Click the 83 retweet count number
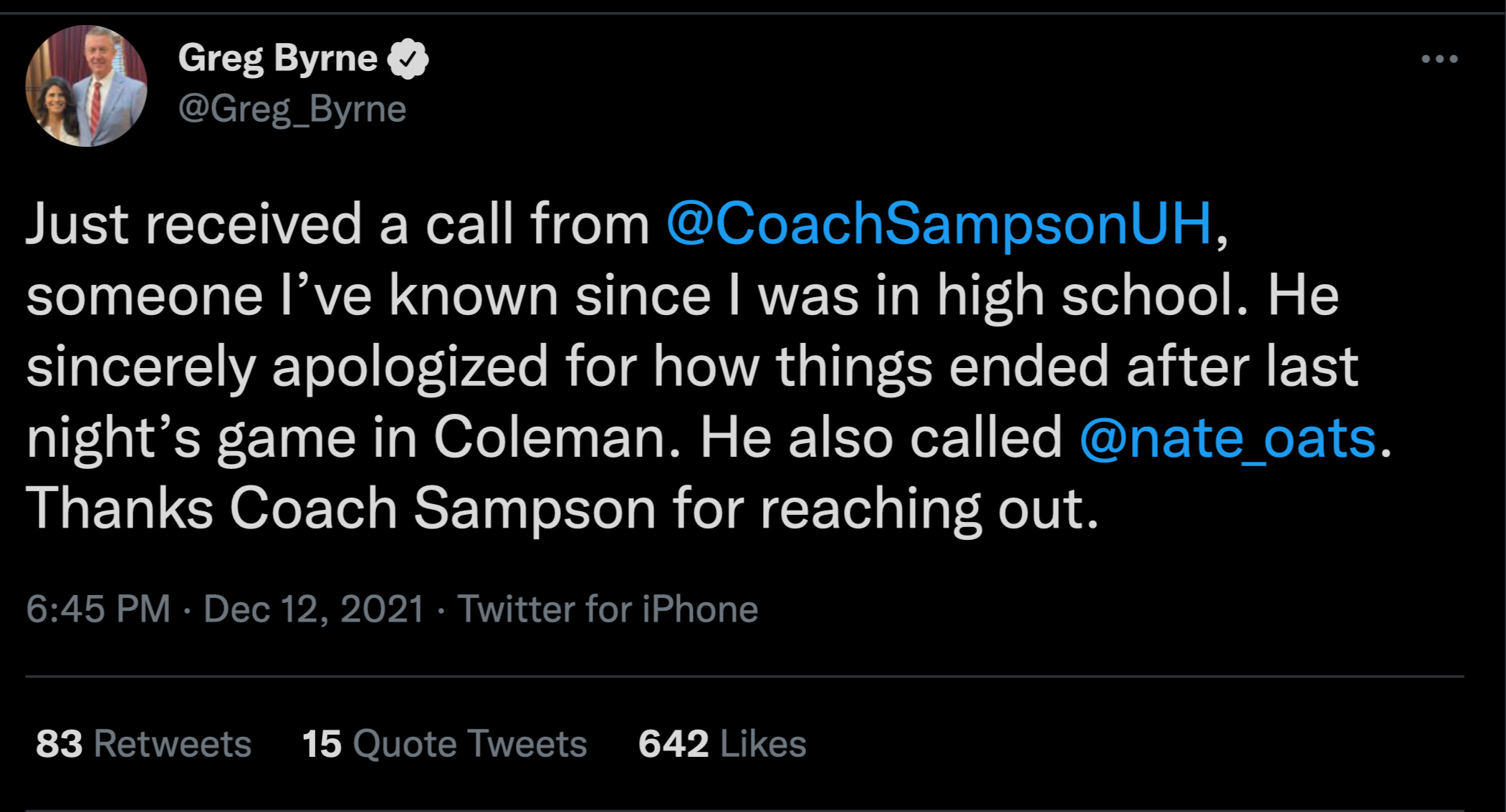Screen dimensions: 1506x812 point(59,743)
